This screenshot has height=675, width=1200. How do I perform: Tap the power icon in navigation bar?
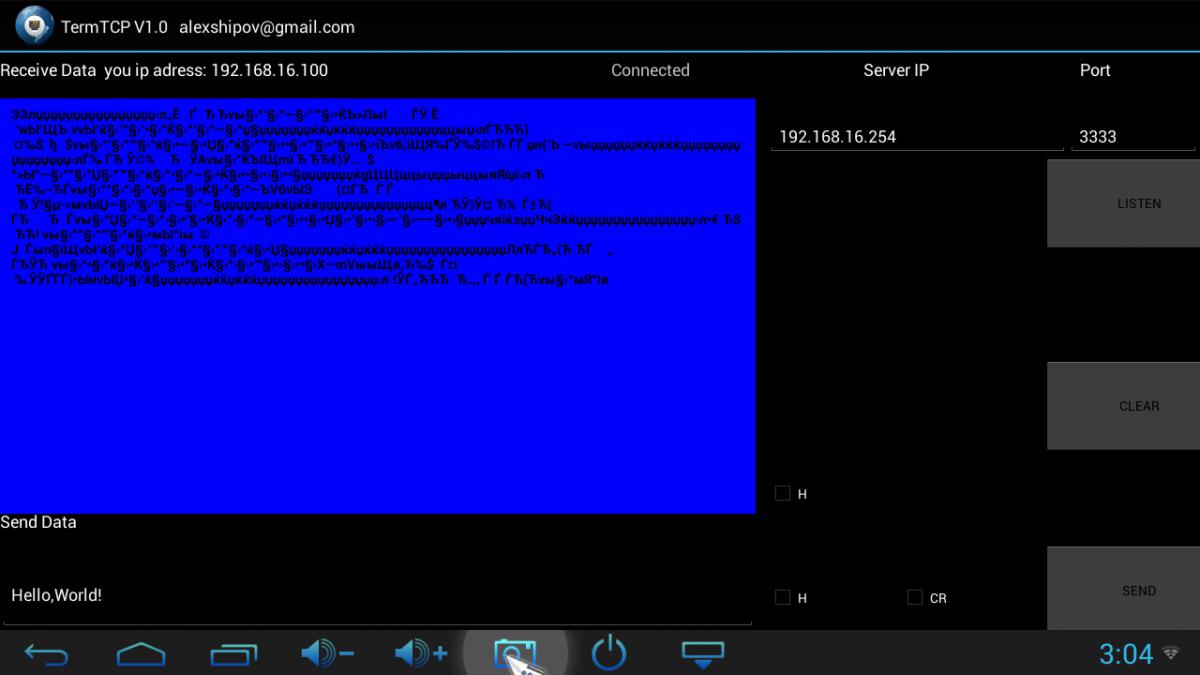click(x=608, y=654)
